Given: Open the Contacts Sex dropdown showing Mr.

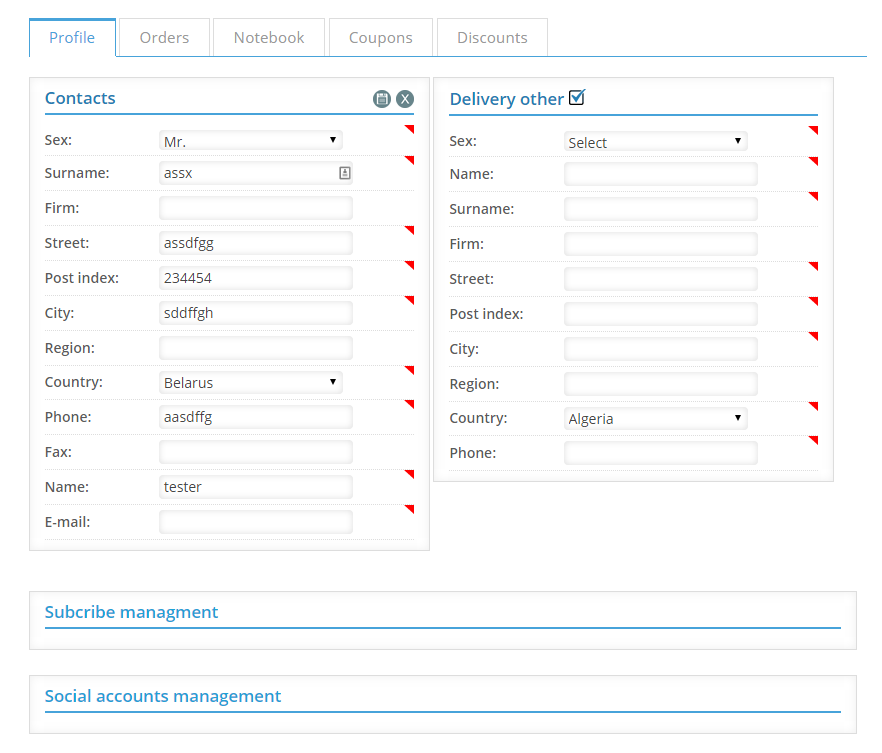Looking at the screenshot, I should (251, 141).
